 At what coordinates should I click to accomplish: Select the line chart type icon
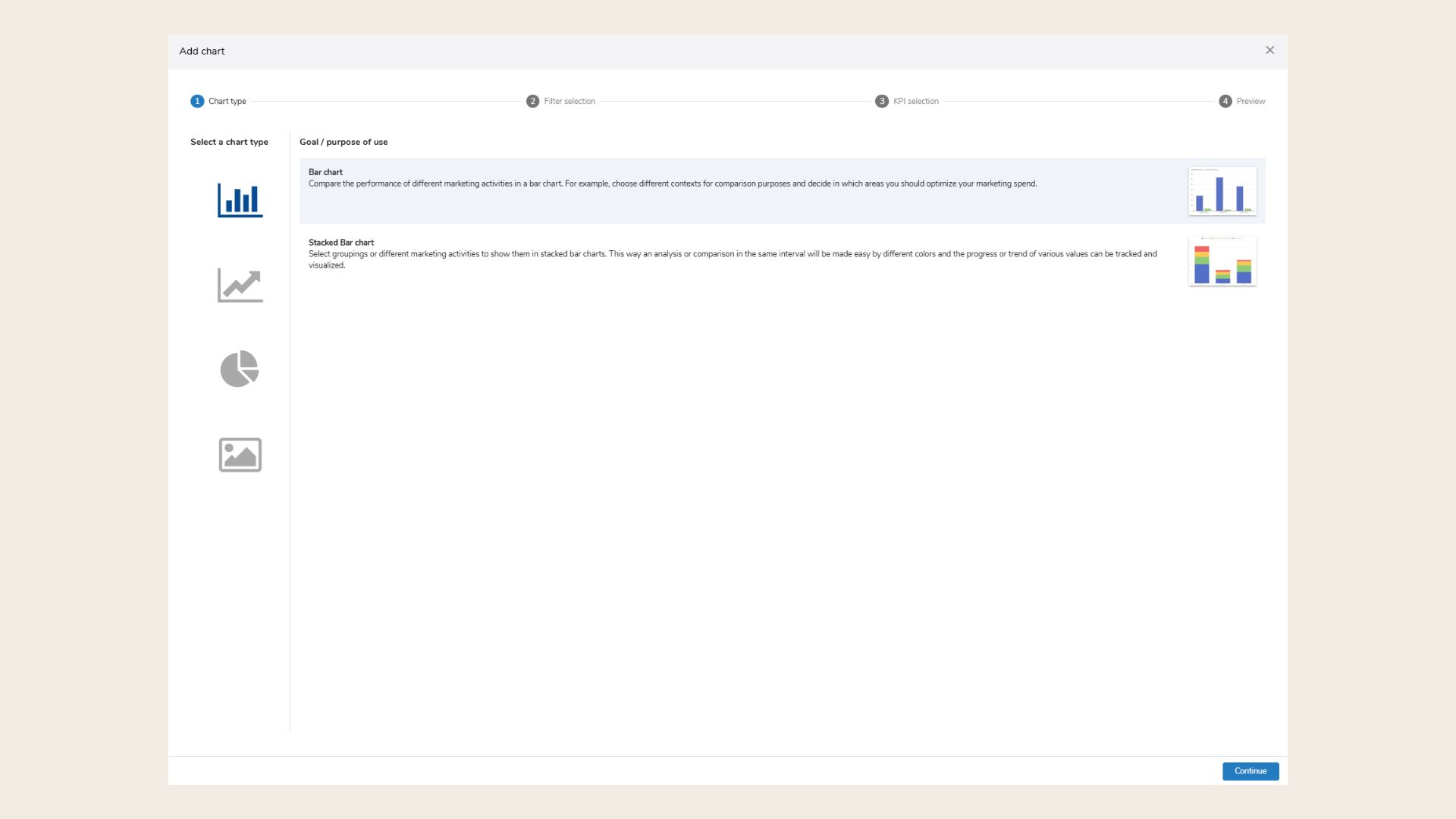point(240,285)
